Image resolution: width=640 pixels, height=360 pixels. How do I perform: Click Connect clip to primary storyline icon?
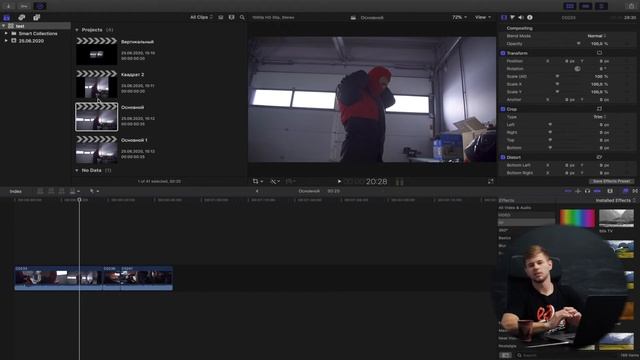pos(40,191)
